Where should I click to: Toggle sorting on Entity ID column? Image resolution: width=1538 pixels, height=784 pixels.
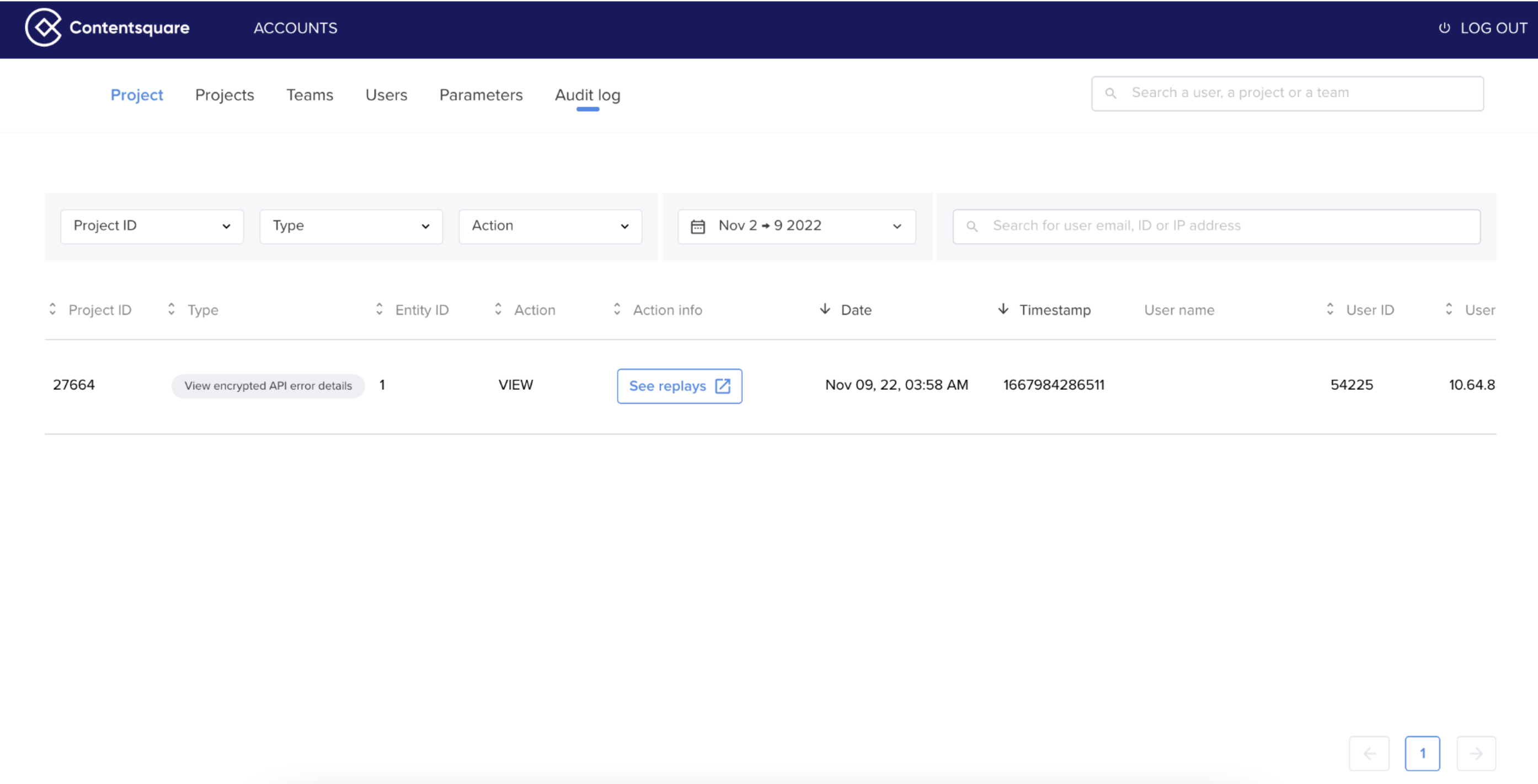coord(379,309)
